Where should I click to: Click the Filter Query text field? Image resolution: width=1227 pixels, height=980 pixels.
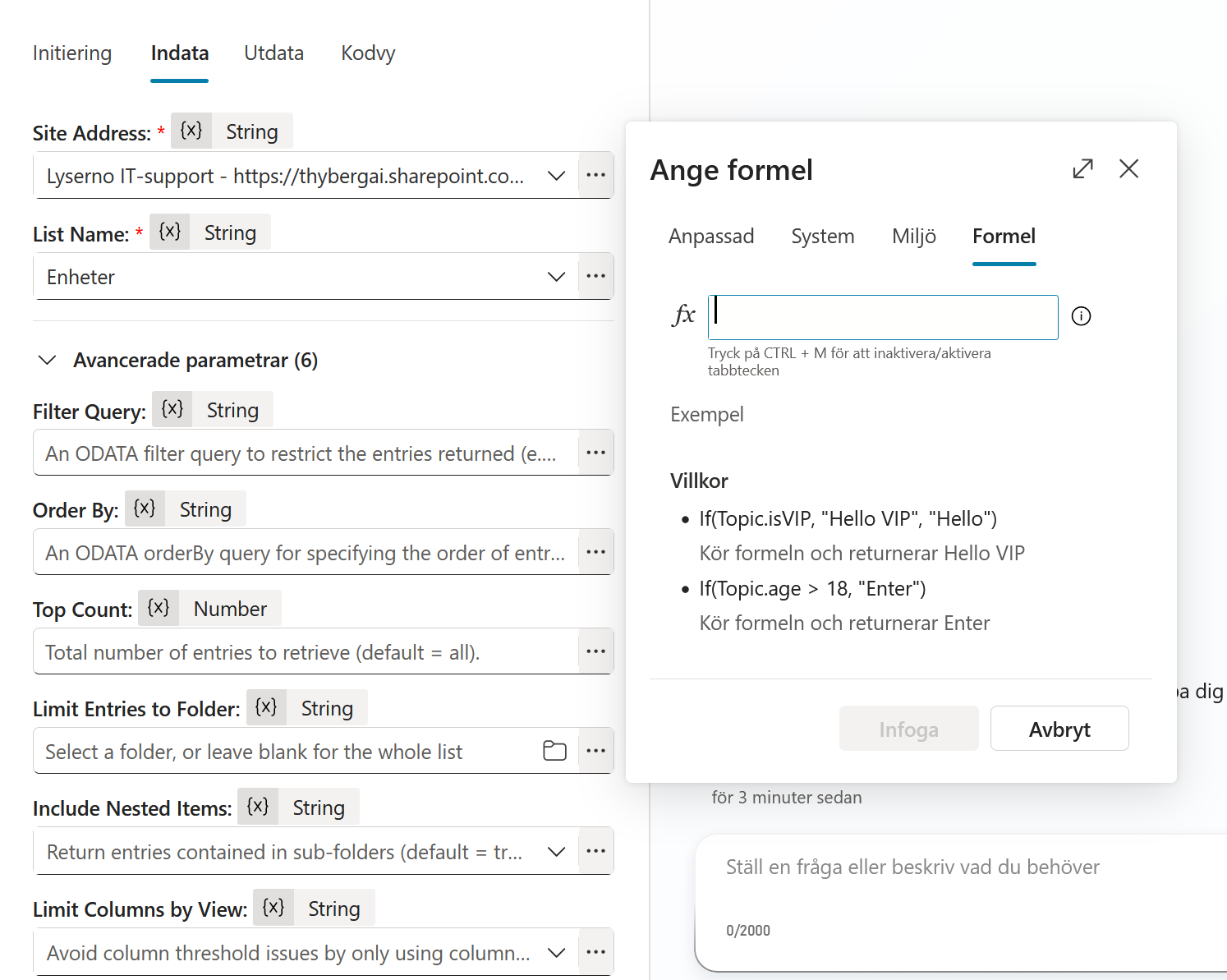click(306, 453)
